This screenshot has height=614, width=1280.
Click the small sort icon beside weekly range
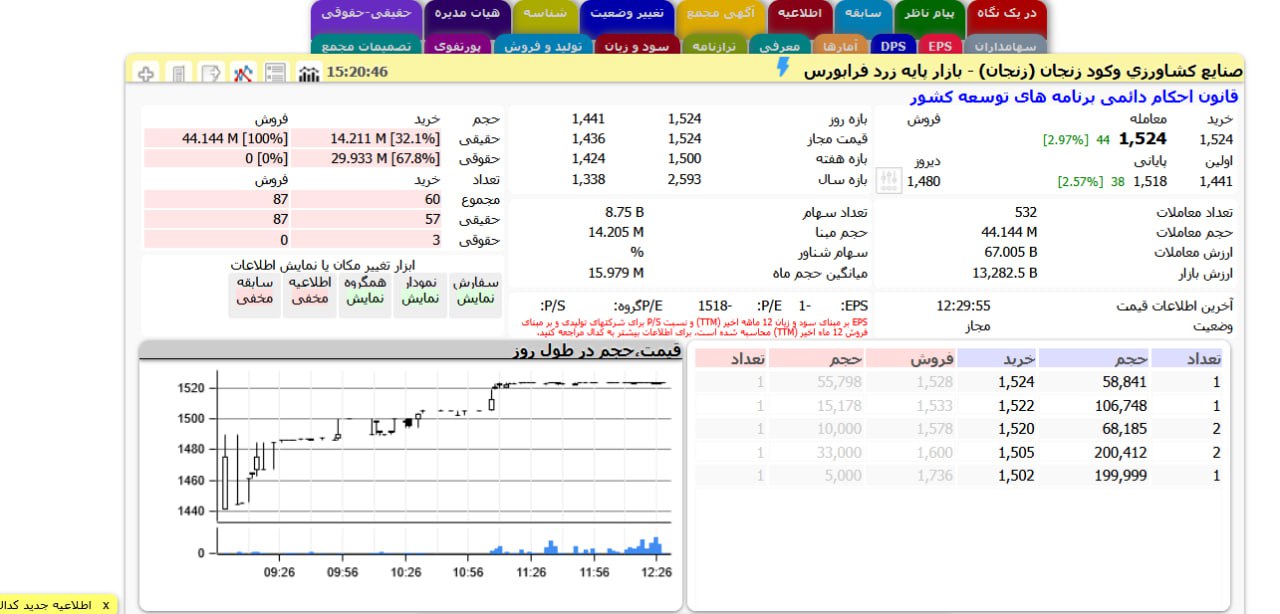(x=888, y=177)
